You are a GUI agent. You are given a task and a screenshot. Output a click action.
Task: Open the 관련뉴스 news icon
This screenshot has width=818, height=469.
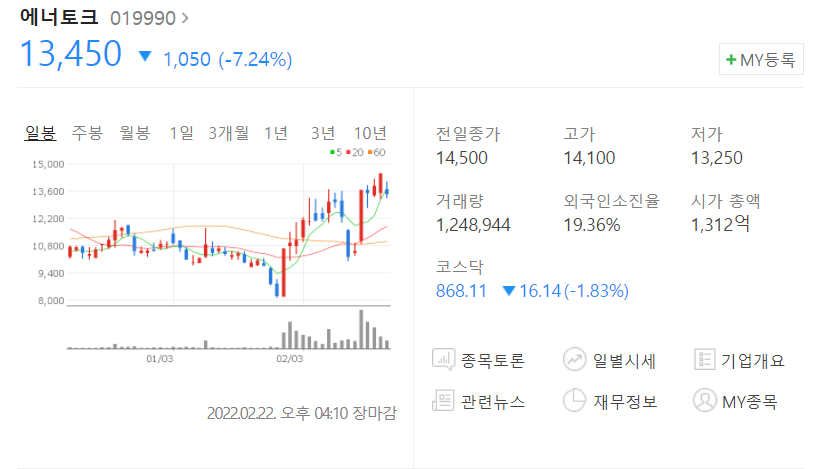[443, 401]
